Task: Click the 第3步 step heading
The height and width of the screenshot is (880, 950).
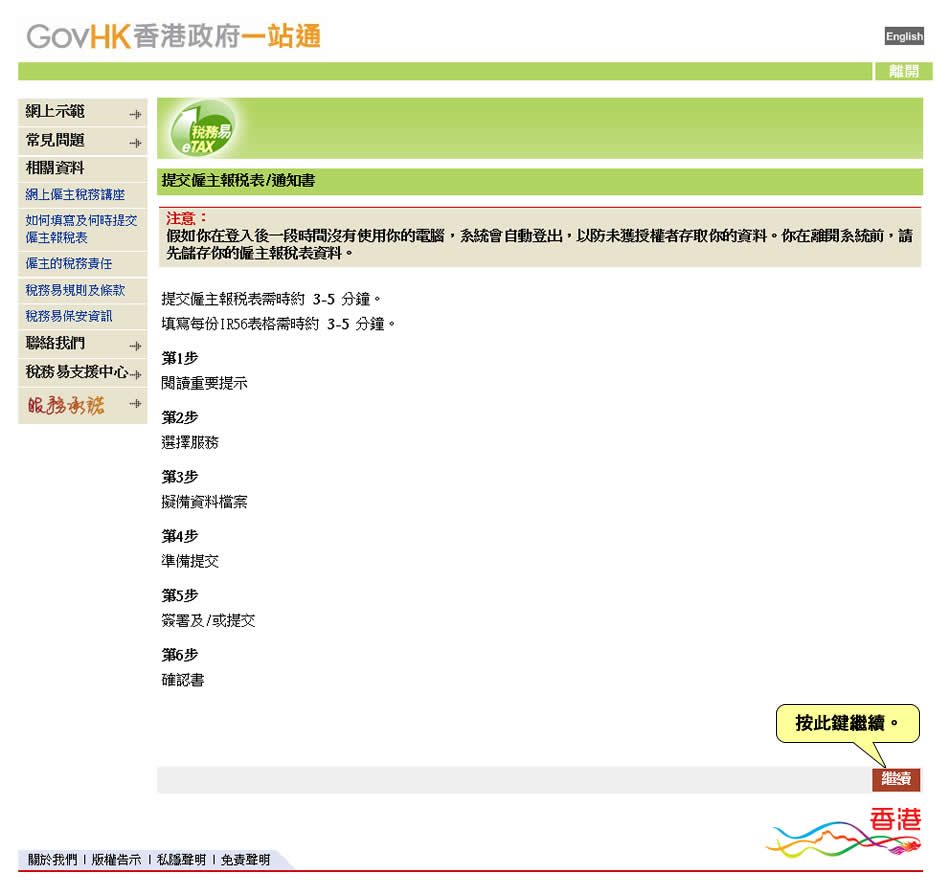Action: pyautogui.click(x=179, y=478)
